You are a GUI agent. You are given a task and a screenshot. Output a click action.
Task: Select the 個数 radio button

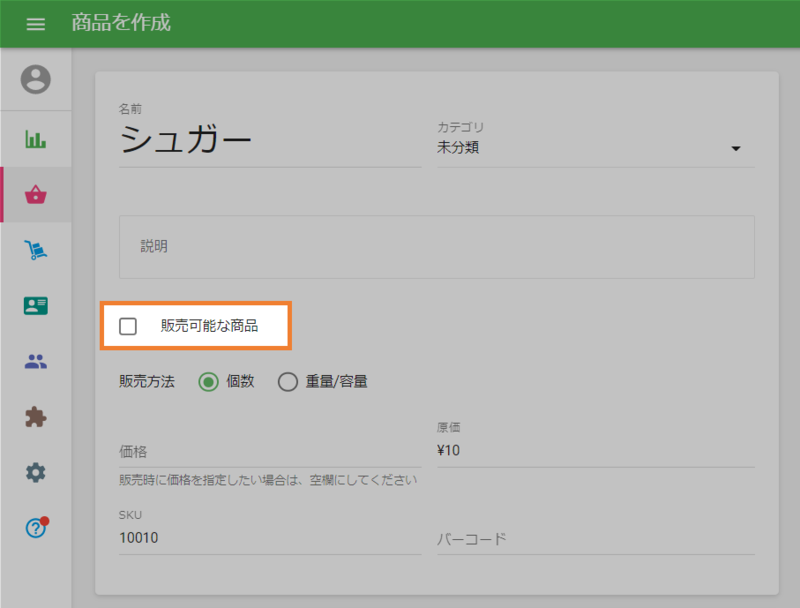[x=209, y=381]
